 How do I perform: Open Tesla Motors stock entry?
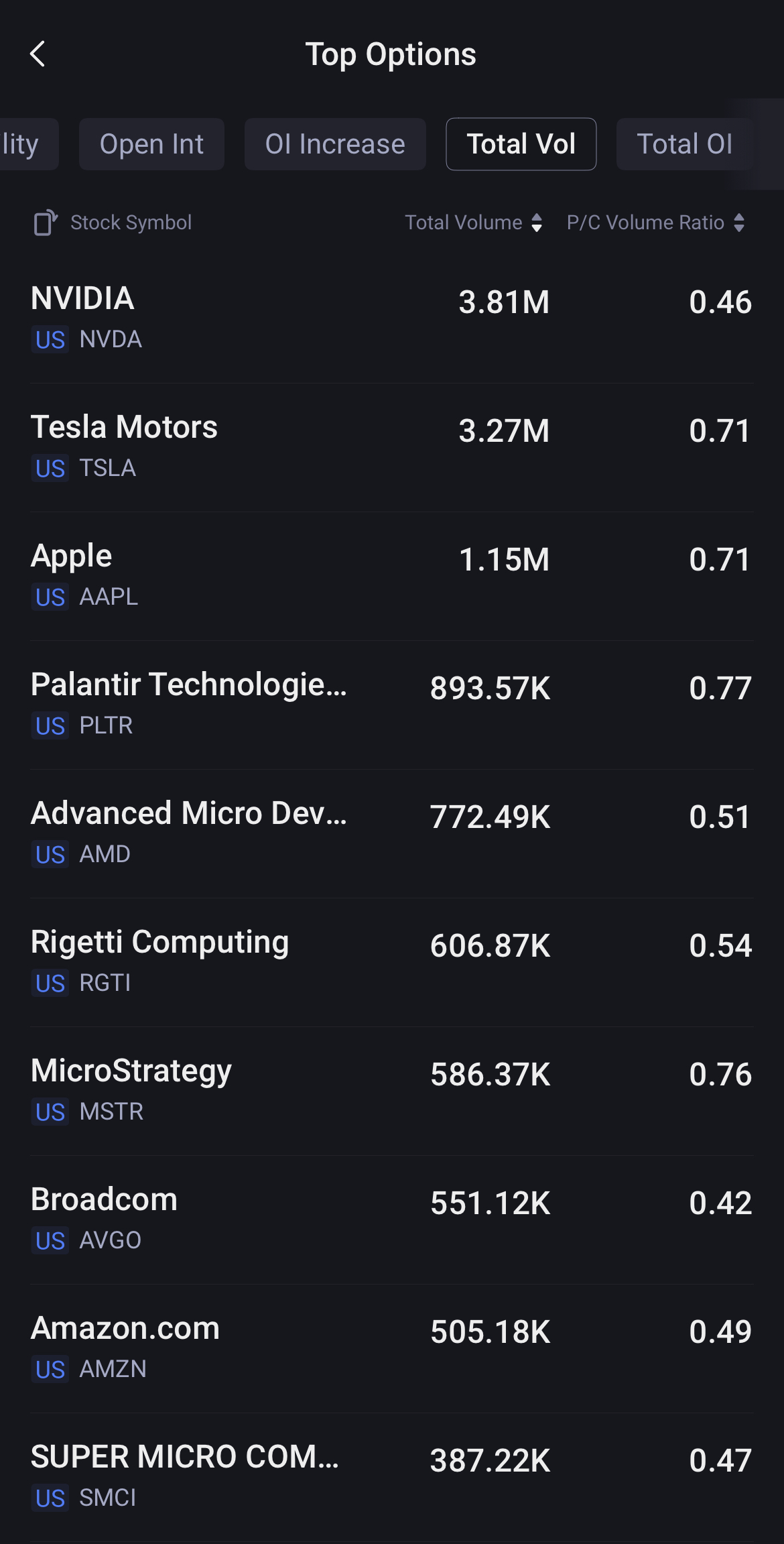click(x=391, y=447)
